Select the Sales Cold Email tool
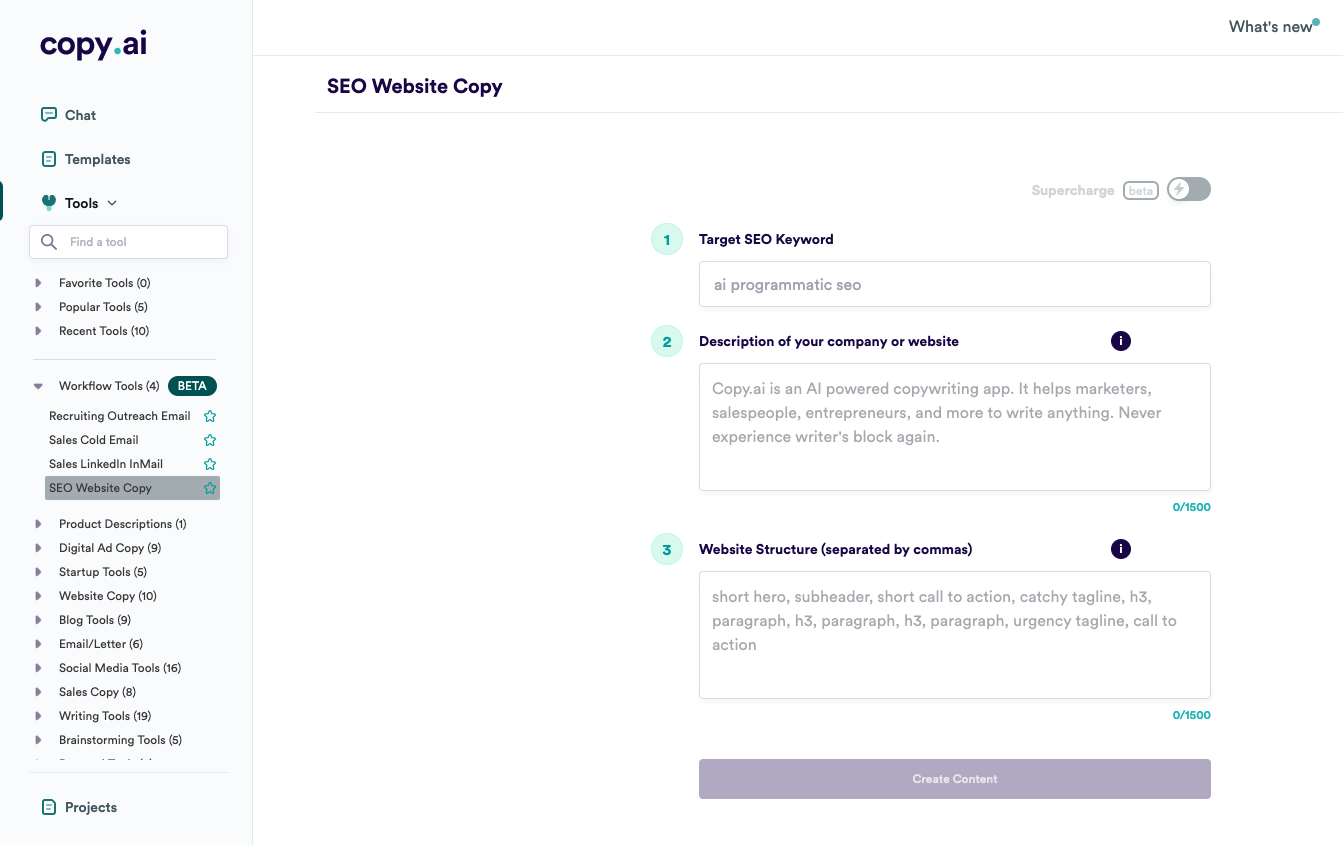The image size is (1343, 845). tap(94, 440)
